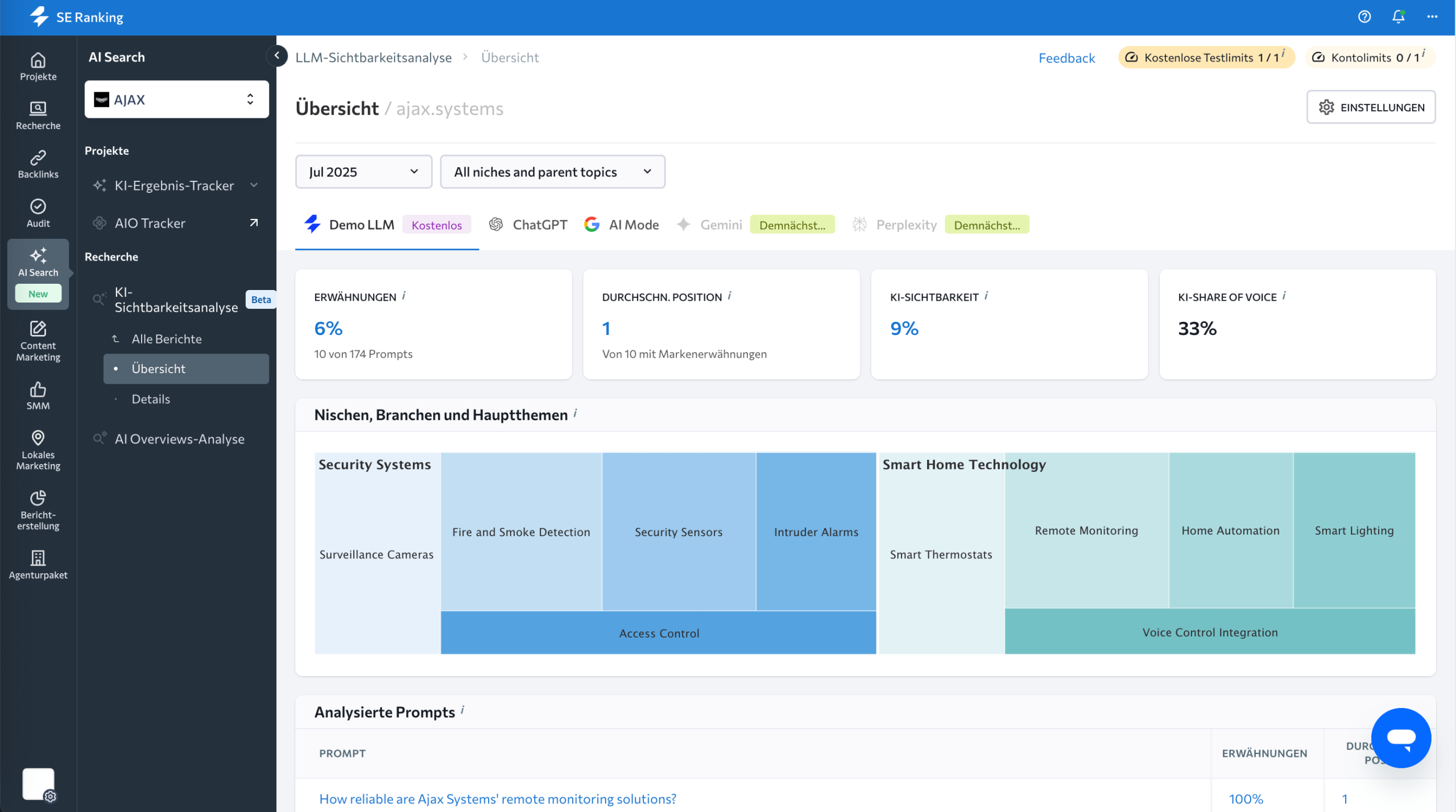Collapse the AI Search side panel
The image size is (1456, 812).
[x=277, y=56]
